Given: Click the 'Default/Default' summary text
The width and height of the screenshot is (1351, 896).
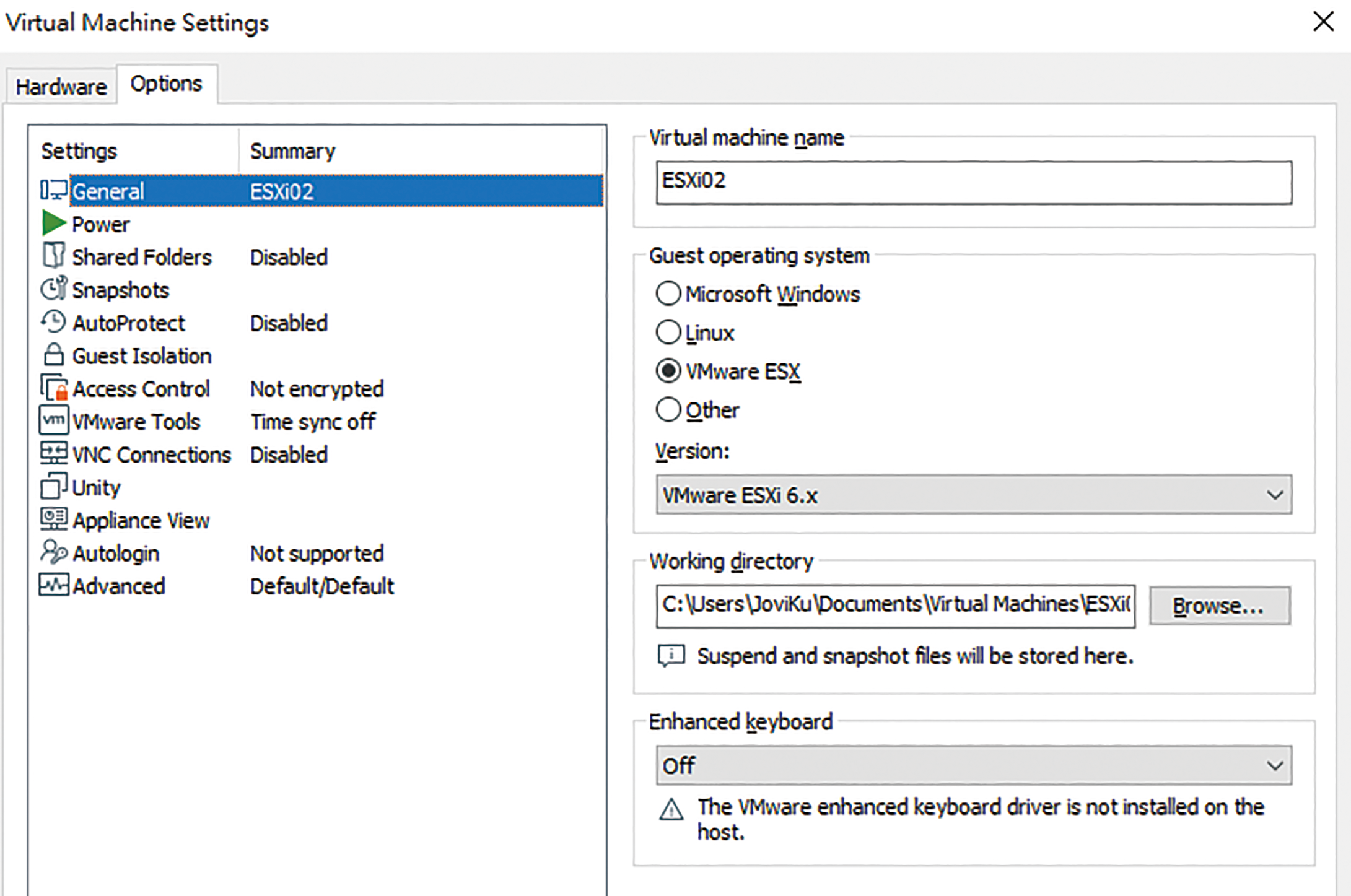Looking at the screenshot, I should tap(322, 586).
